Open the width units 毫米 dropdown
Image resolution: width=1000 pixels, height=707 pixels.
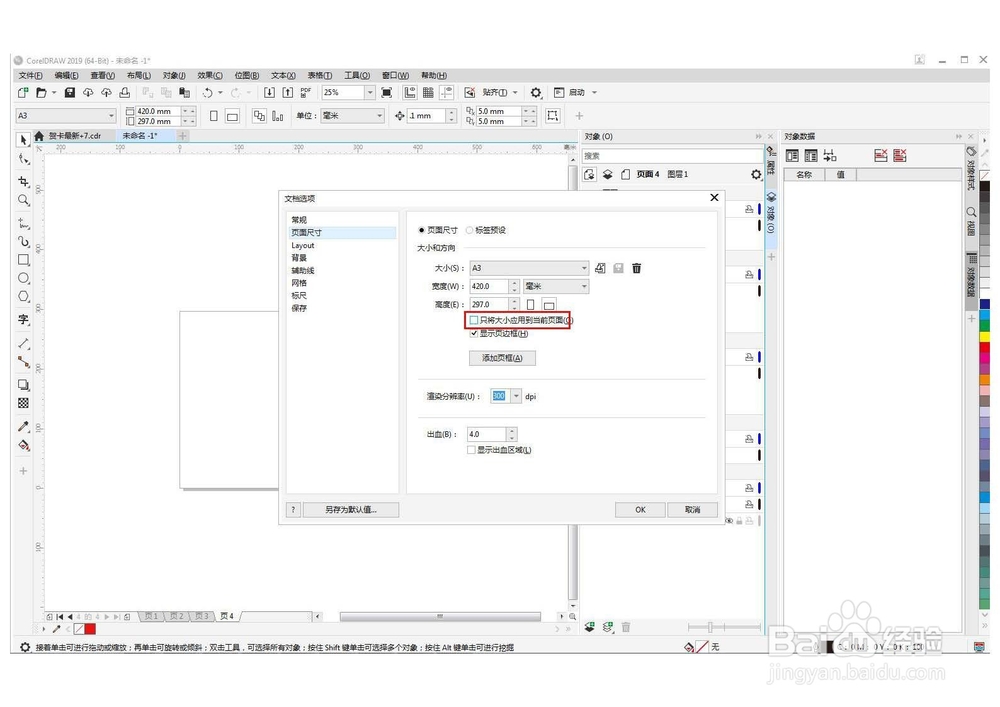[x=585, y=286]
